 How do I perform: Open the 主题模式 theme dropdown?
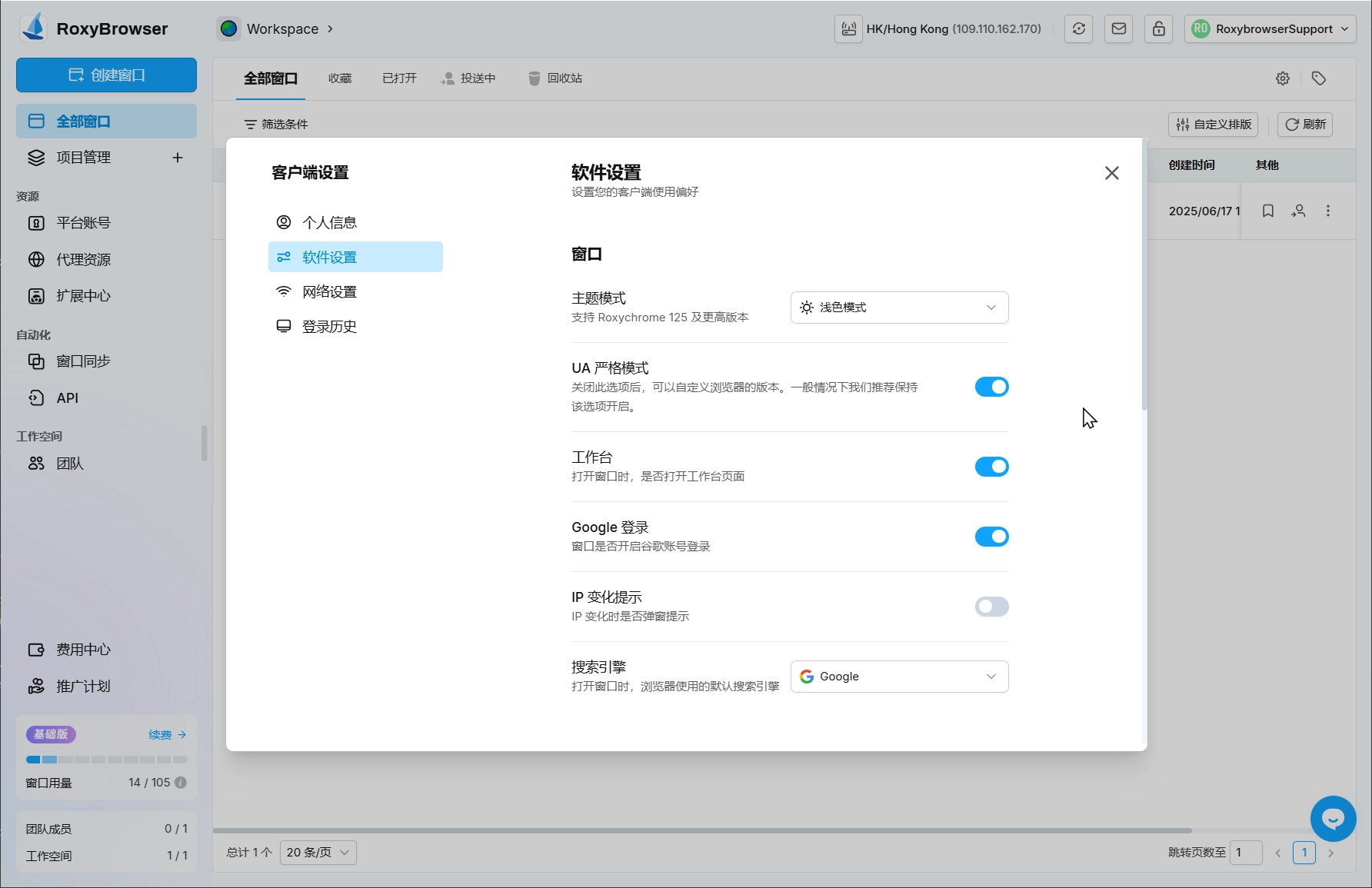pos(899,308)
